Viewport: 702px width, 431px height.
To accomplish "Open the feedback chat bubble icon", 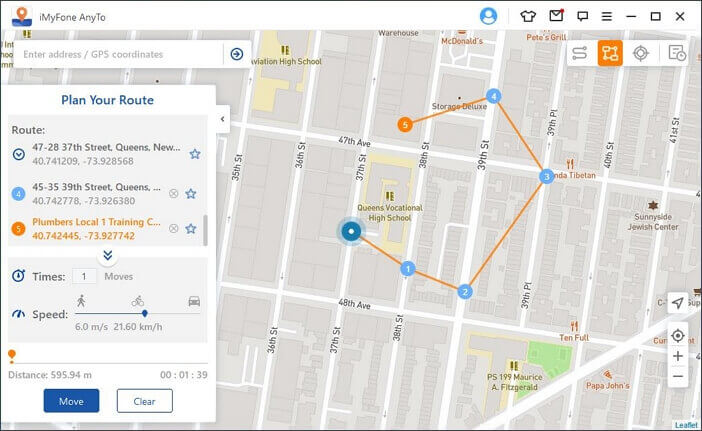I will 582,16.
